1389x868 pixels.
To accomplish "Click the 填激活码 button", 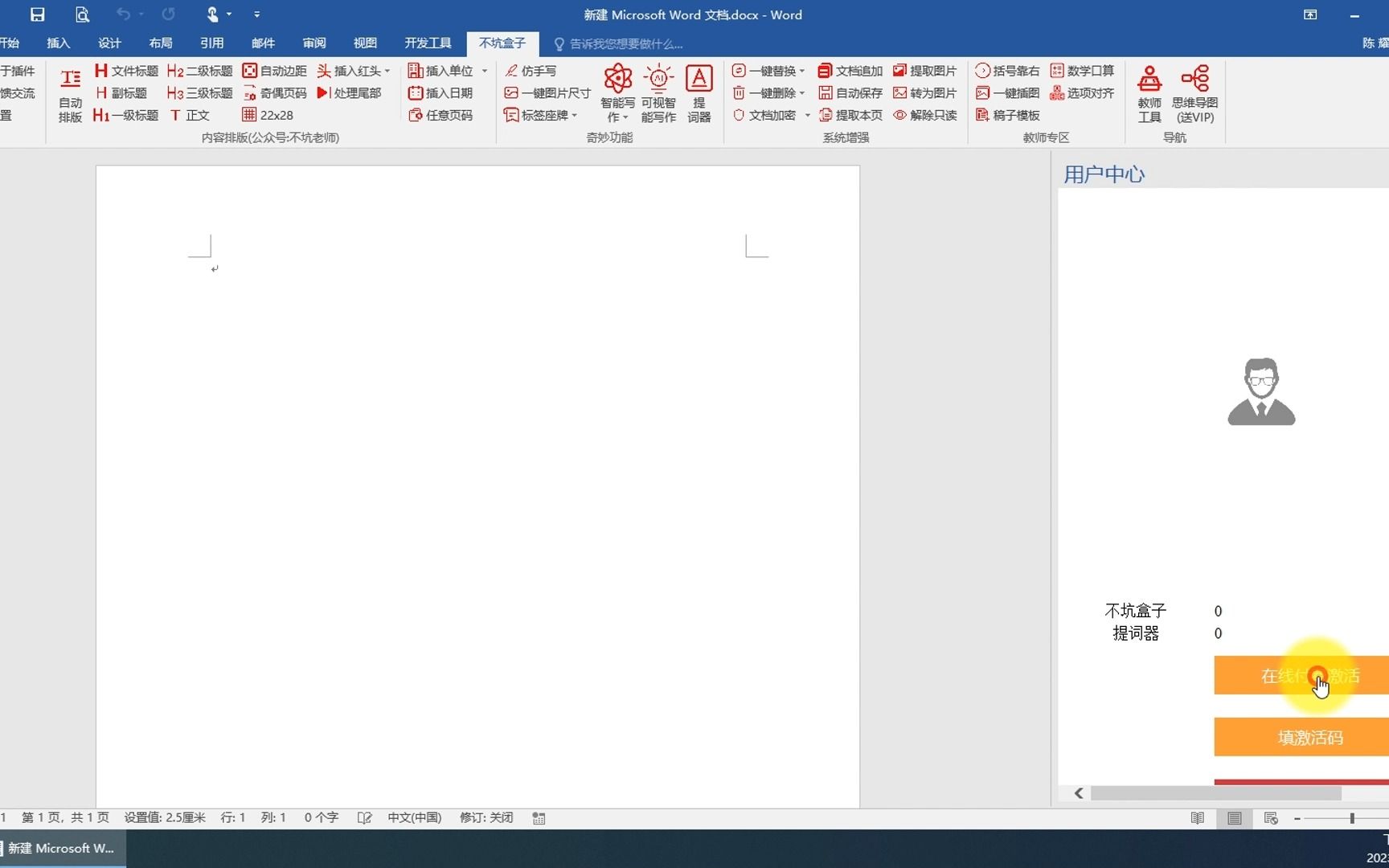I will point(1301,737).
